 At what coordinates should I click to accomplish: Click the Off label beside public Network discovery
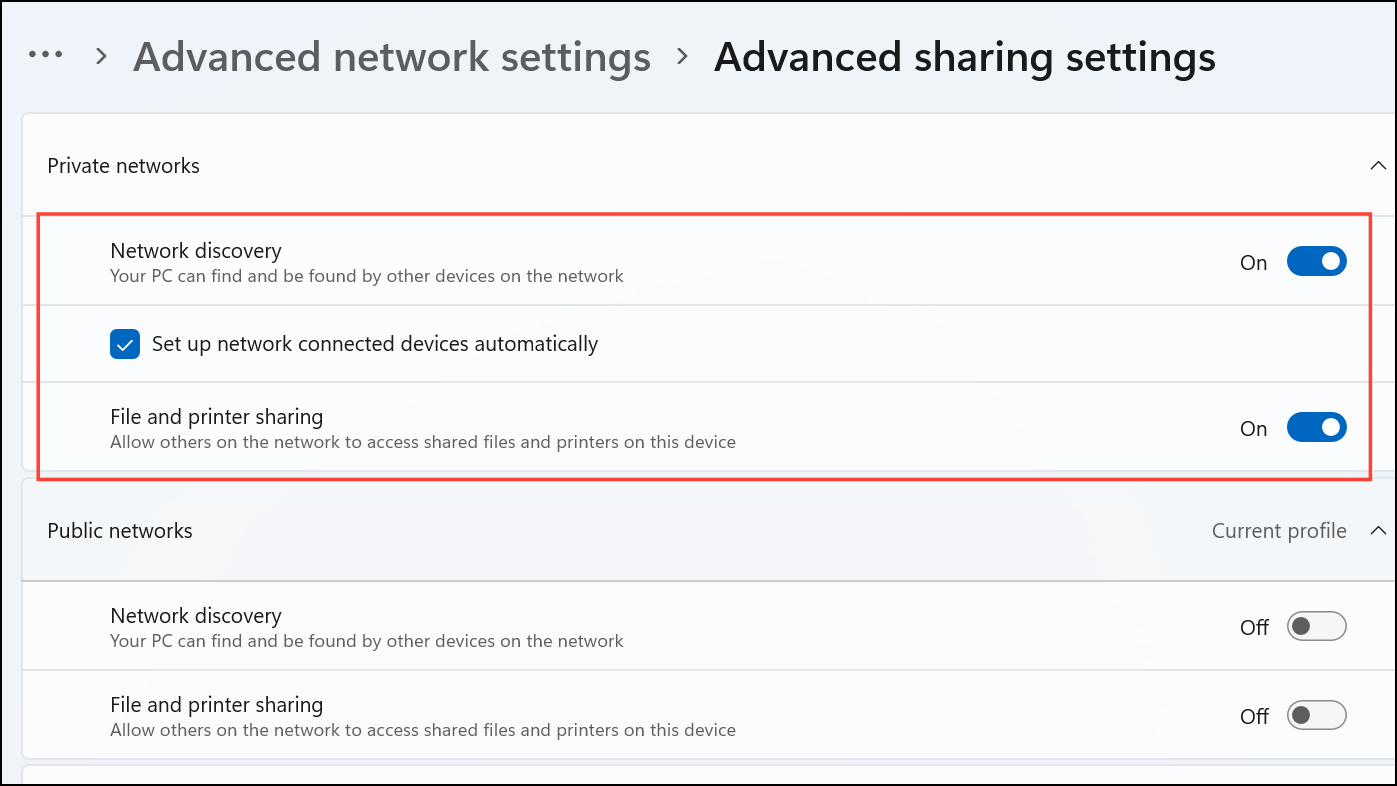click(1255, 628)
